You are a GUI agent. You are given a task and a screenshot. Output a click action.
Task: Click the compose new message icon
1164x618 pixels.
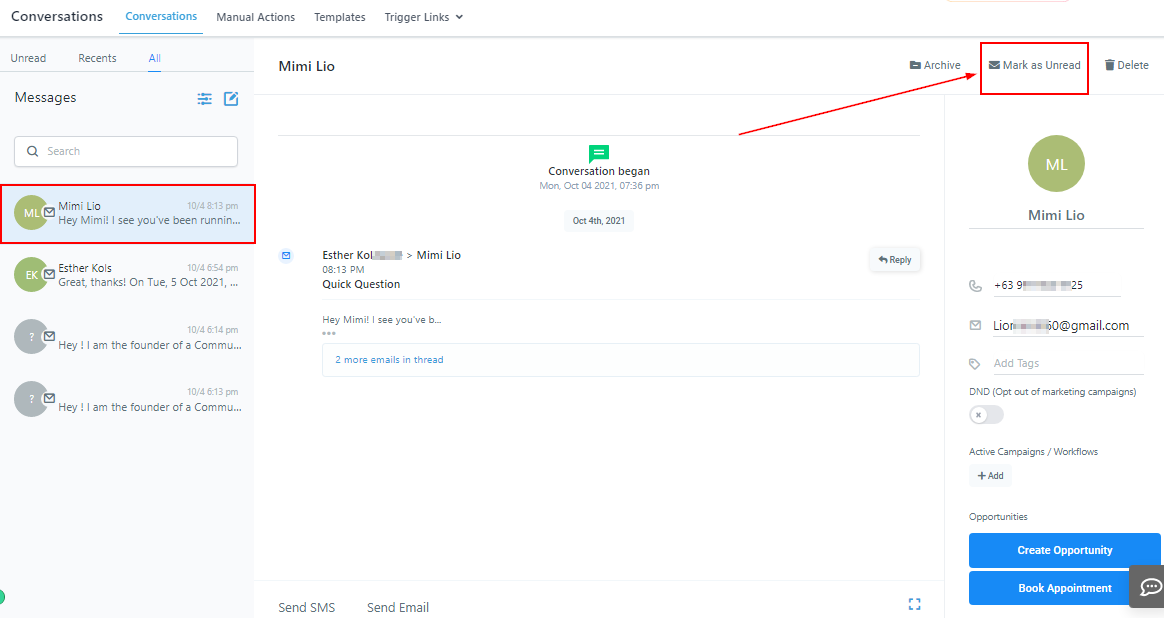pos(231,99)
